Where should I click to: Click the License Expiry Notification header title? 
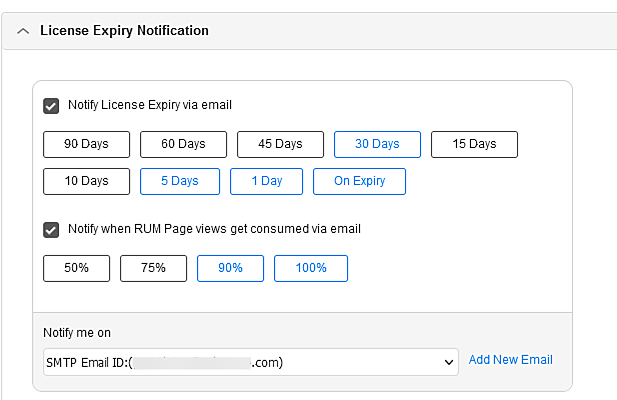click(124, 31)
